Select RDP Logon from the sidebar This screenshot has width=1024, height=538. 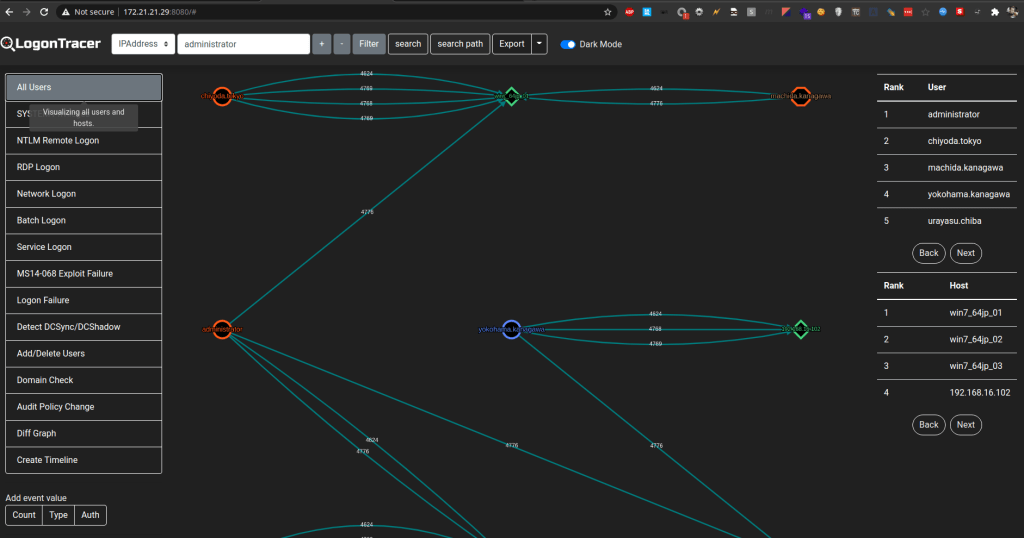tap(83, 167)
